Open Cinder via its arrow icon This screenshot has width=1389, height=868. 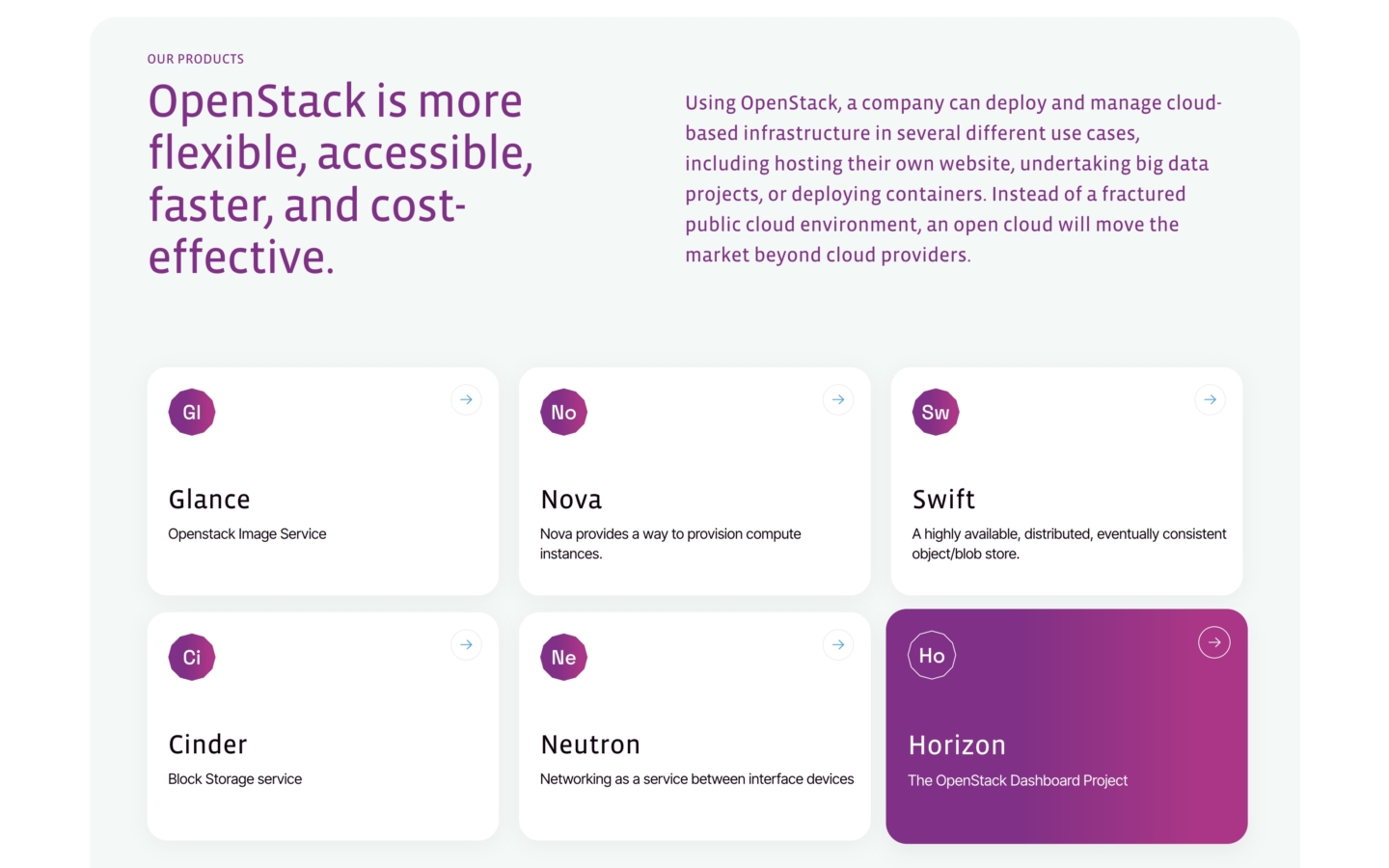[467, 644]
